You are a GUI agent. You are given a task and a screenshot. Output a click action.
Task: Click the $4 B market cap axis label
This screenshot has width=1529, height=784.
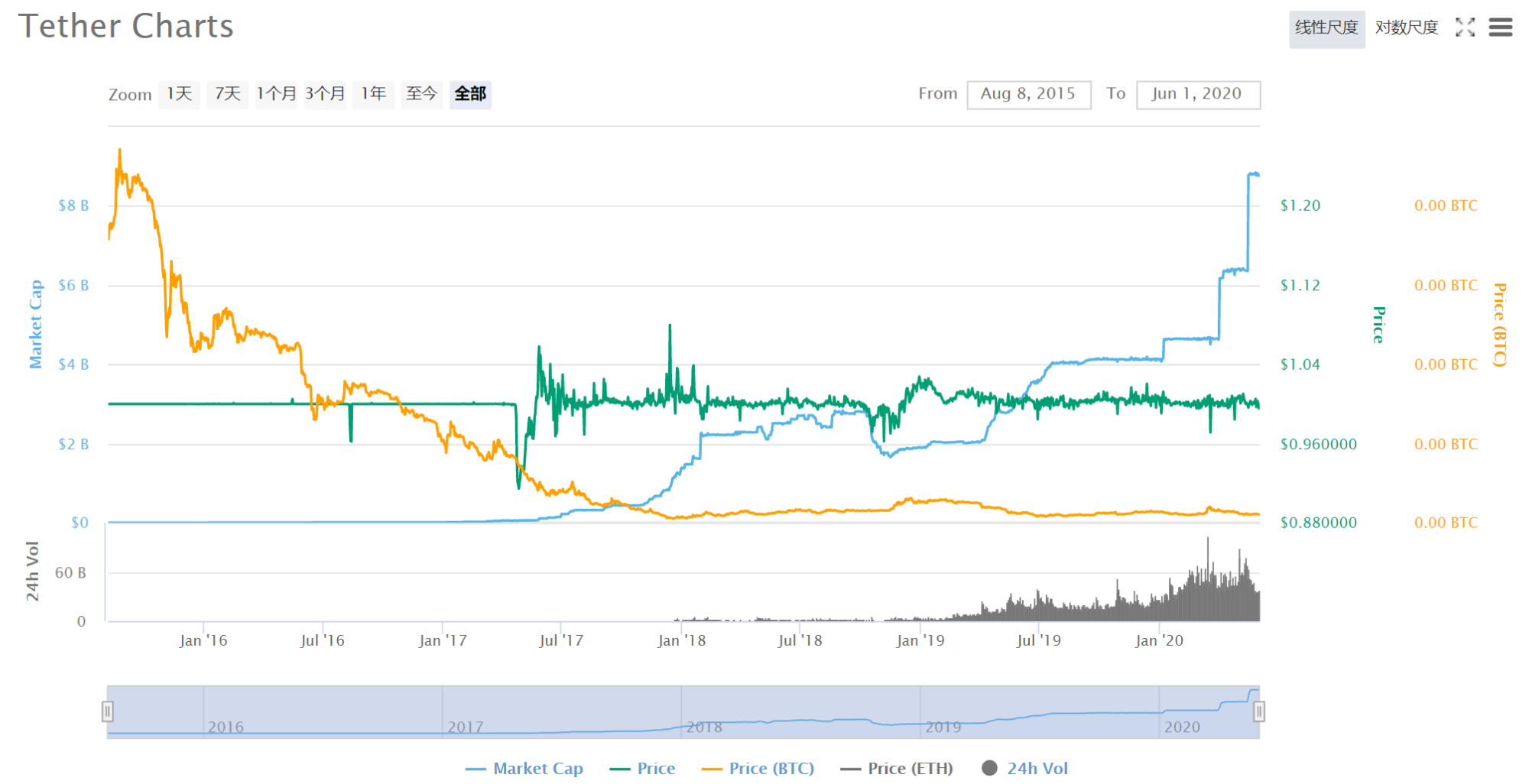[73, 364]
